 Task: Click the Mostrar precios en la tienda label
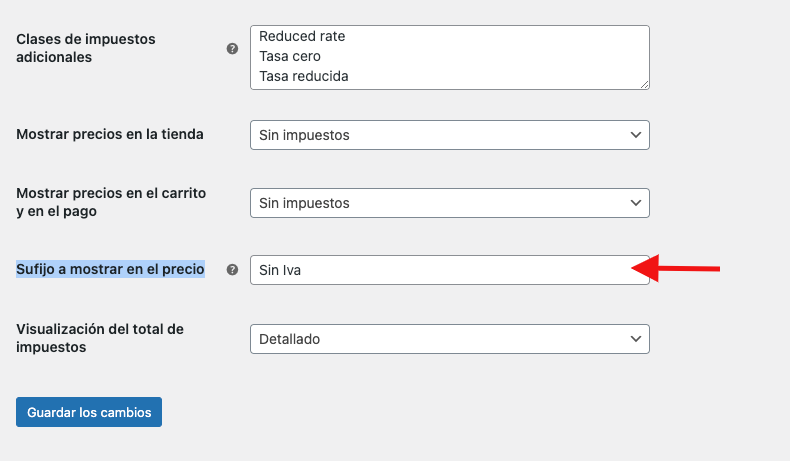coord(110,134)
